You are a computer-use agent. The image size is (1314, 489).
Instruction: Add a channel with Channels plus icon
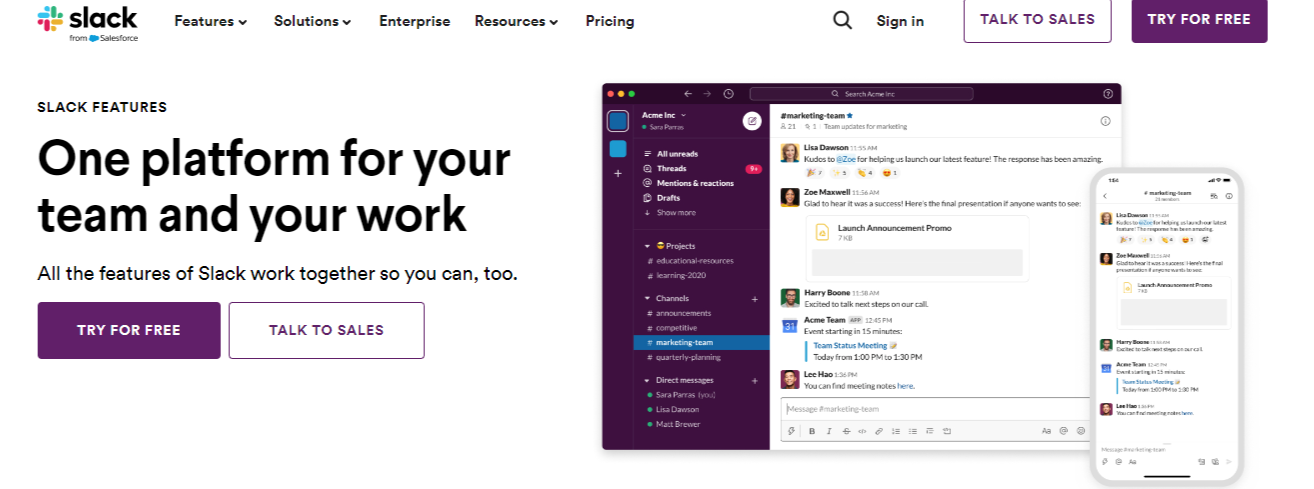pos(755,299)
